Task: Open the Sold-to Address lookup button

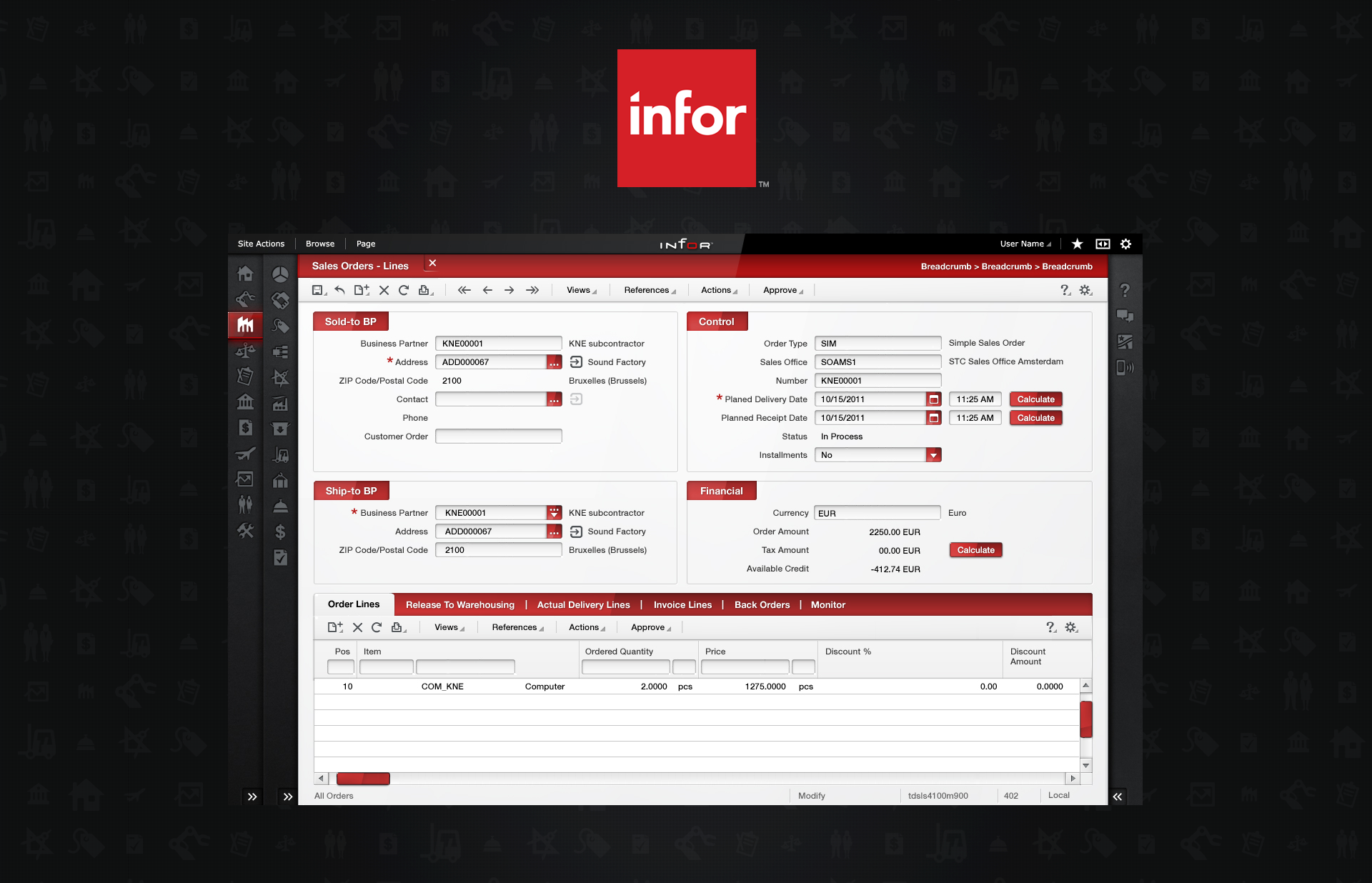Action: point(555,362)
